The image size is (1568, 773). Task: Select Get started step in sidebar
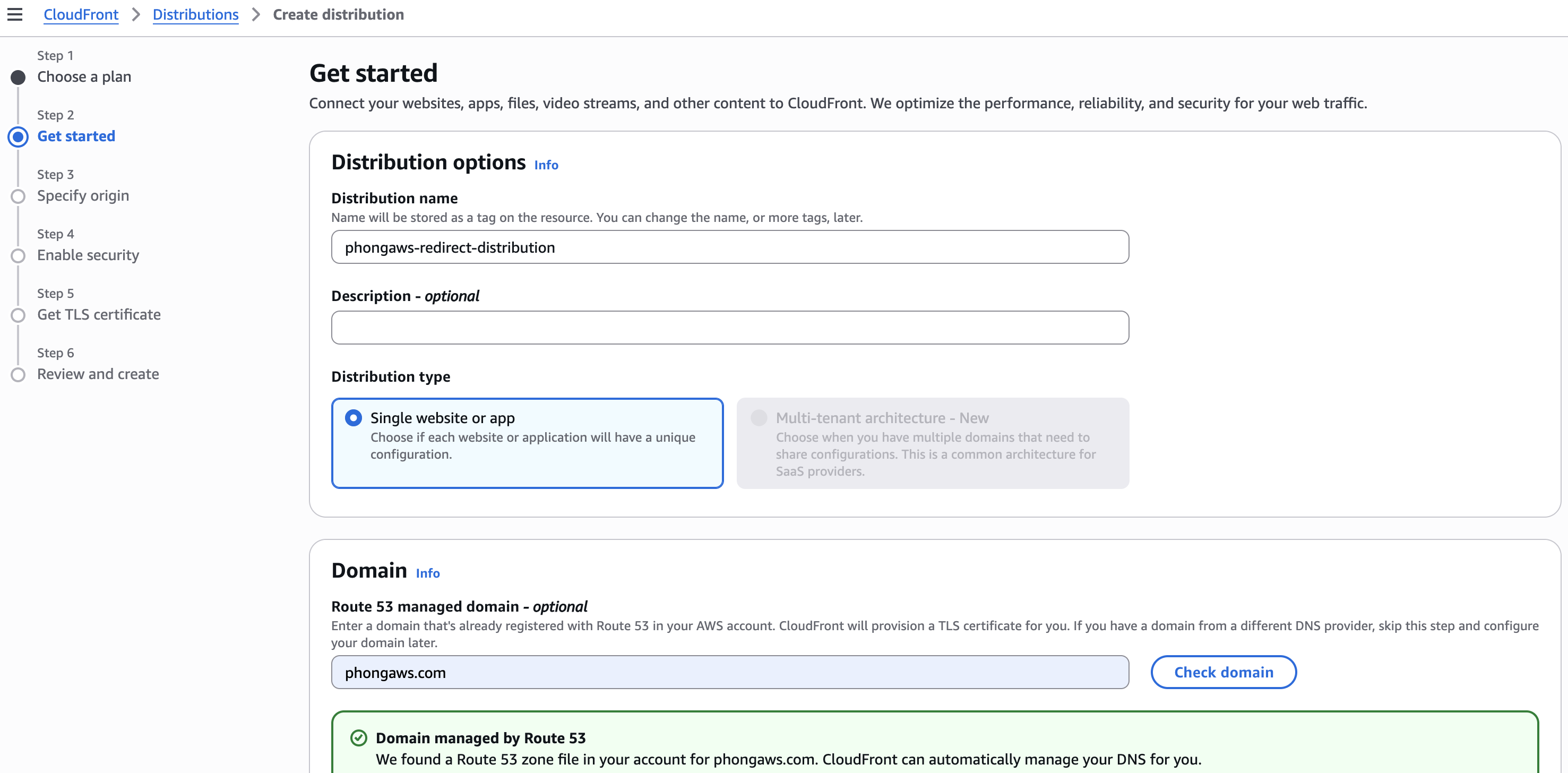click(76, 136)
